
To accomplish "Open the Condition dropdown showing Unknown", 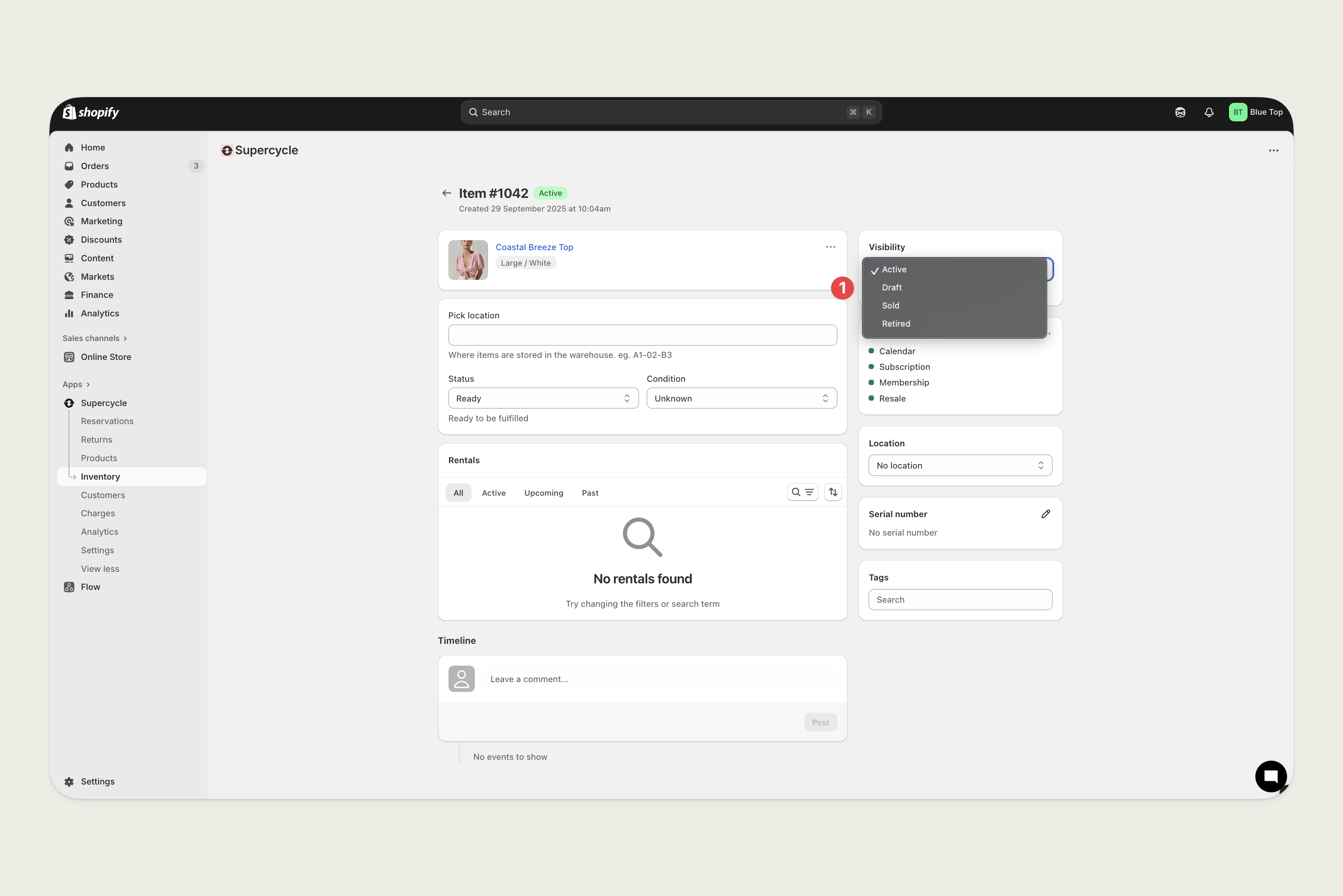I will 741,398.
